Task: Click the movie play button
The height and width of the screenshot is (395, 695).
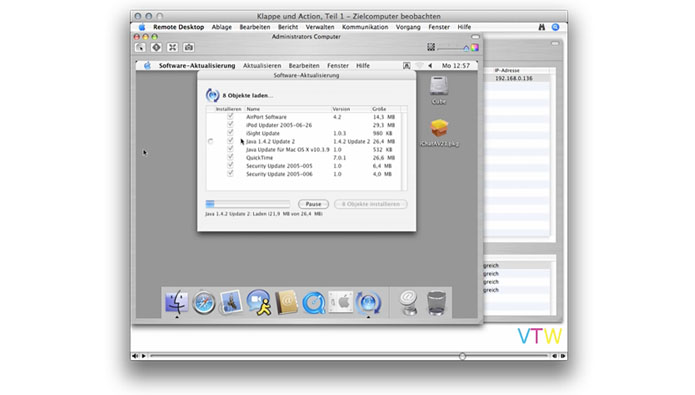Action: (144, 356)
